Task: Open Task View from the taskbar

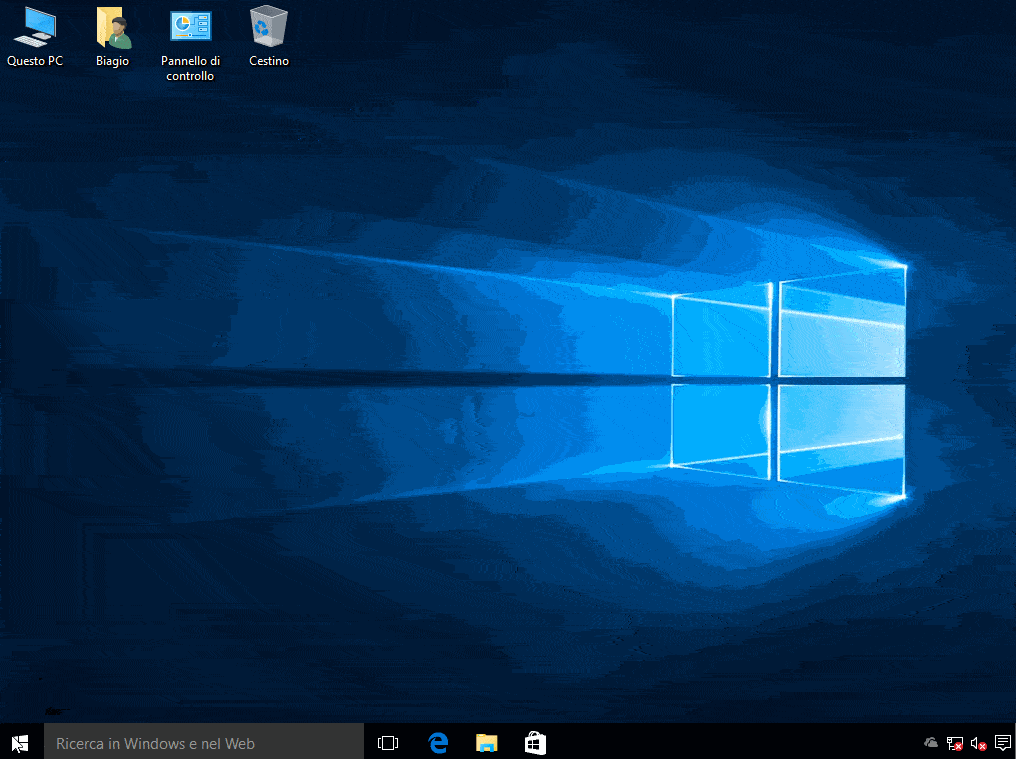Action: click(387, 743)
